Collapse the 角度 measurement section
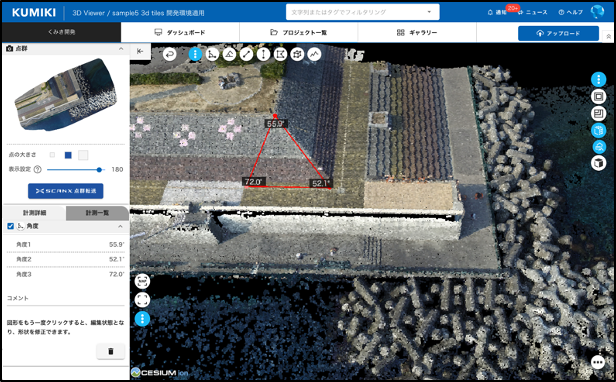This screenshot has width=616, height=382. [x=120, y=226]
